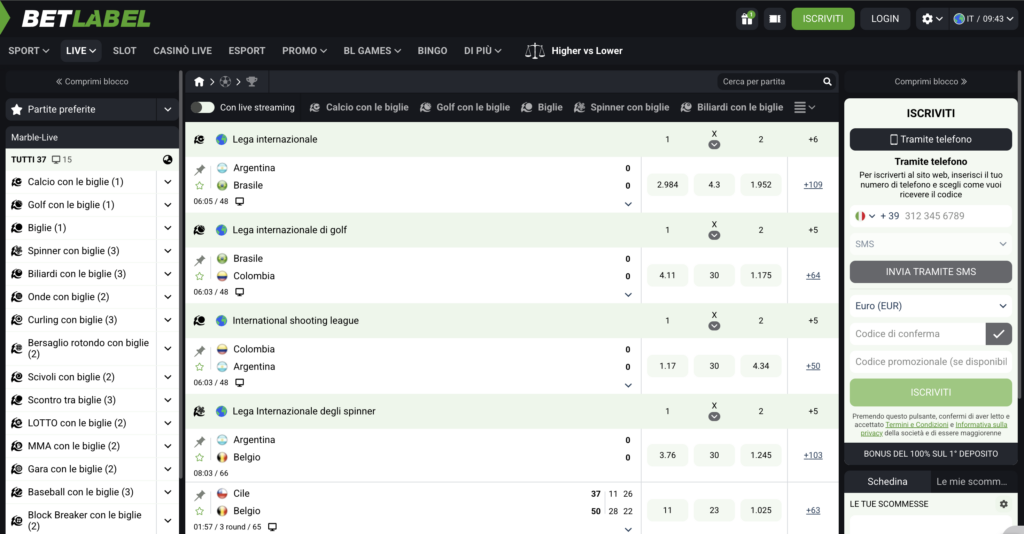
Task: Click INVIA TRAMITE SMS button
Action: [x=931, y=272]
